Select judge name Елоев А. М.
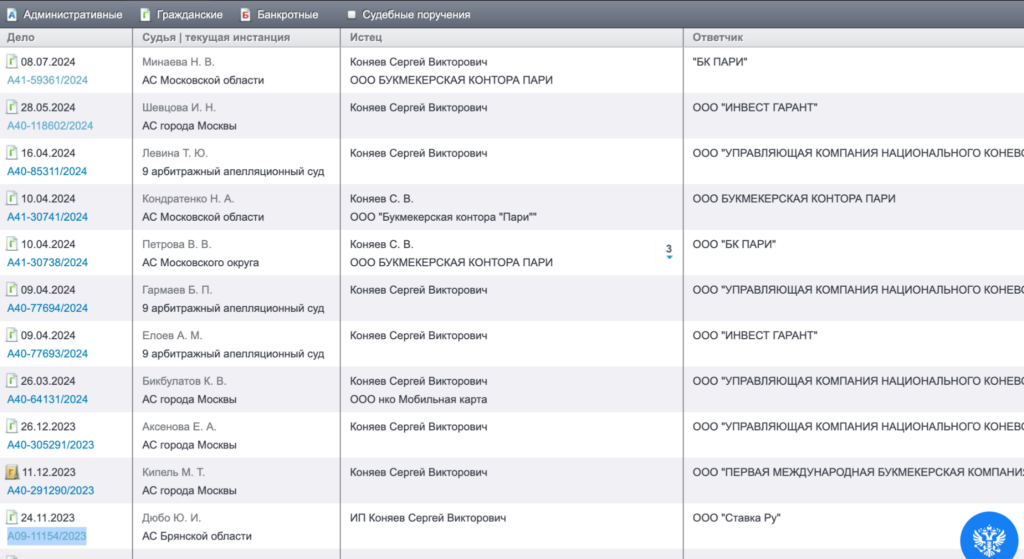Image resolution: width=1024 pixels, height=559 pixels. click(172, 336)
